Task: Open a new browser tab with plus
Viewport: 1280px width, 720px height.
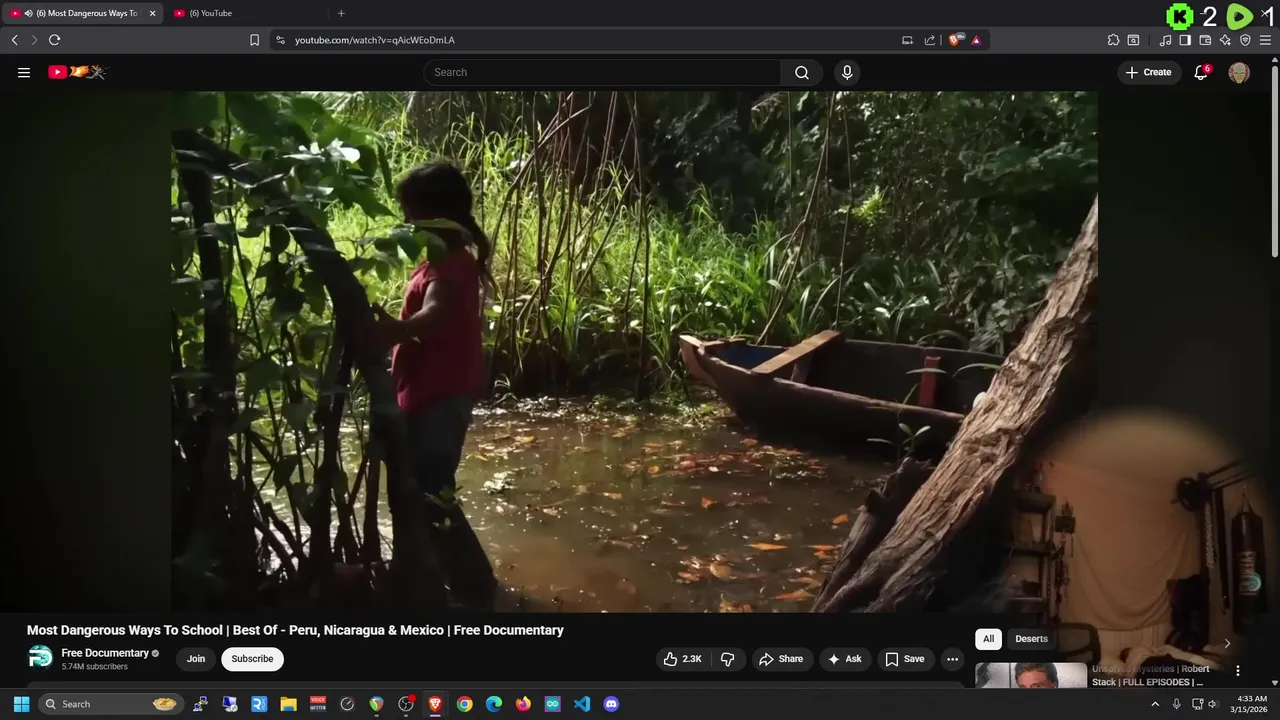Action: (x=341, y=13)
